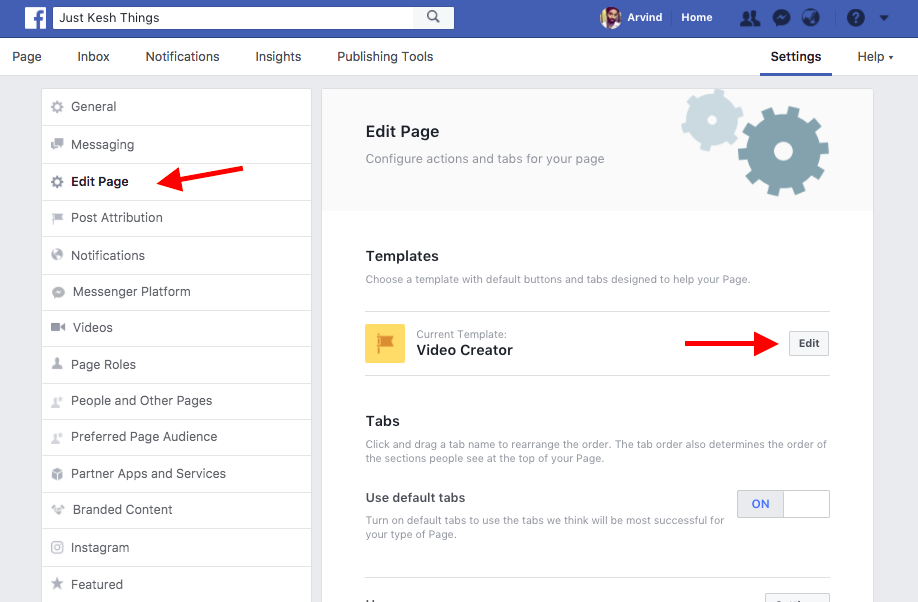Go to Home link in header
The image size is (918, 602).
[697, 18]
